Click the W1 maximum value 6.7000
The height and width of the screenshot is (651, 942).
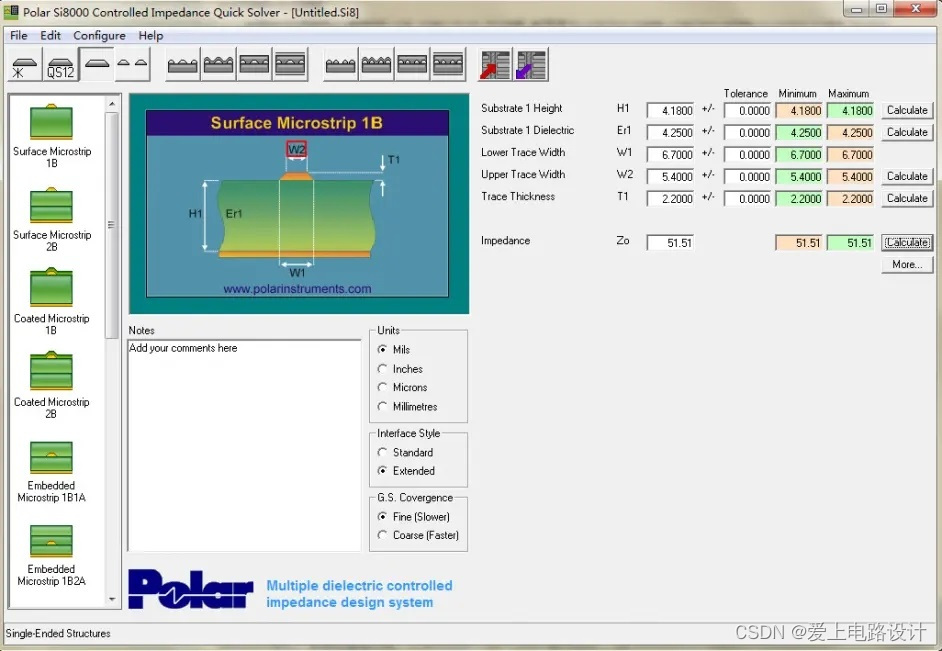(x=850, y=154)
